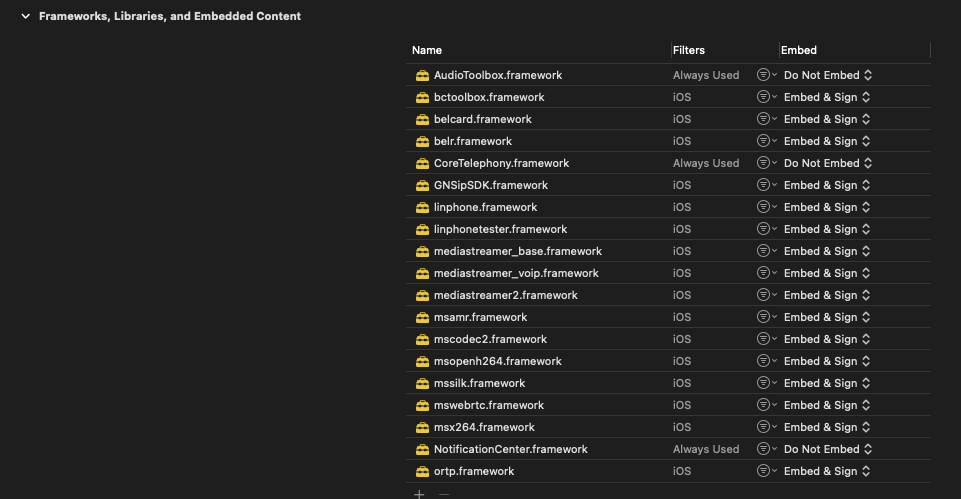
Task: Click the ortp.framework toolbox icon
Action: click(422, 472)
